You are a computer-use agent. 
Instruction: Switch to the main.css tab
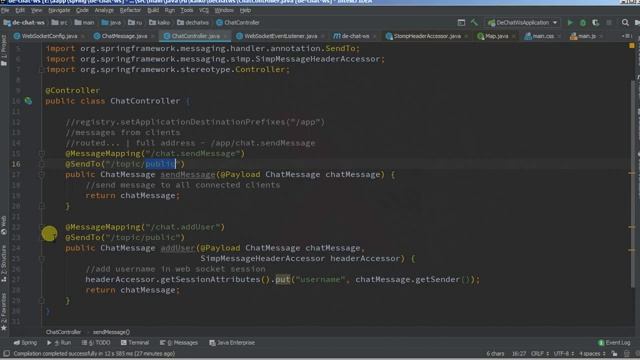pos(540,36)
